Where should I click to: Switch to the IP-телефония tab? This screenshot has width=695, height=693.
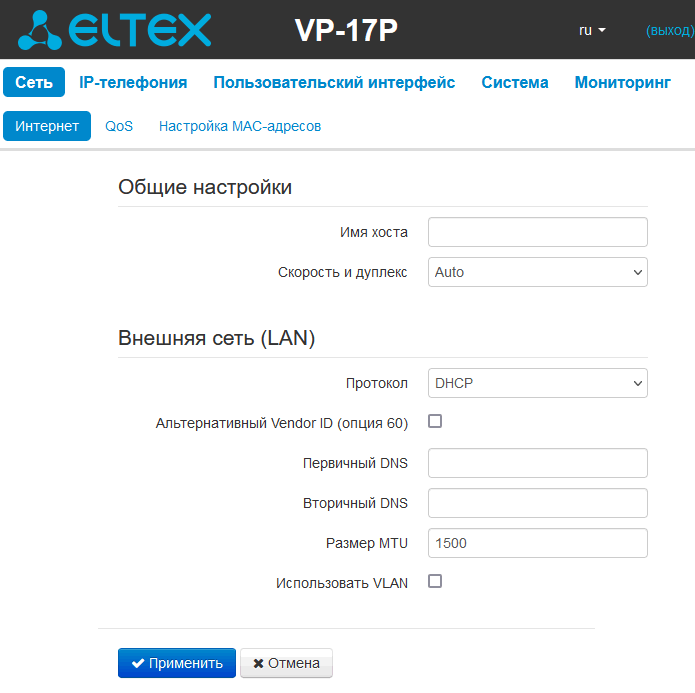click(133, 82)
